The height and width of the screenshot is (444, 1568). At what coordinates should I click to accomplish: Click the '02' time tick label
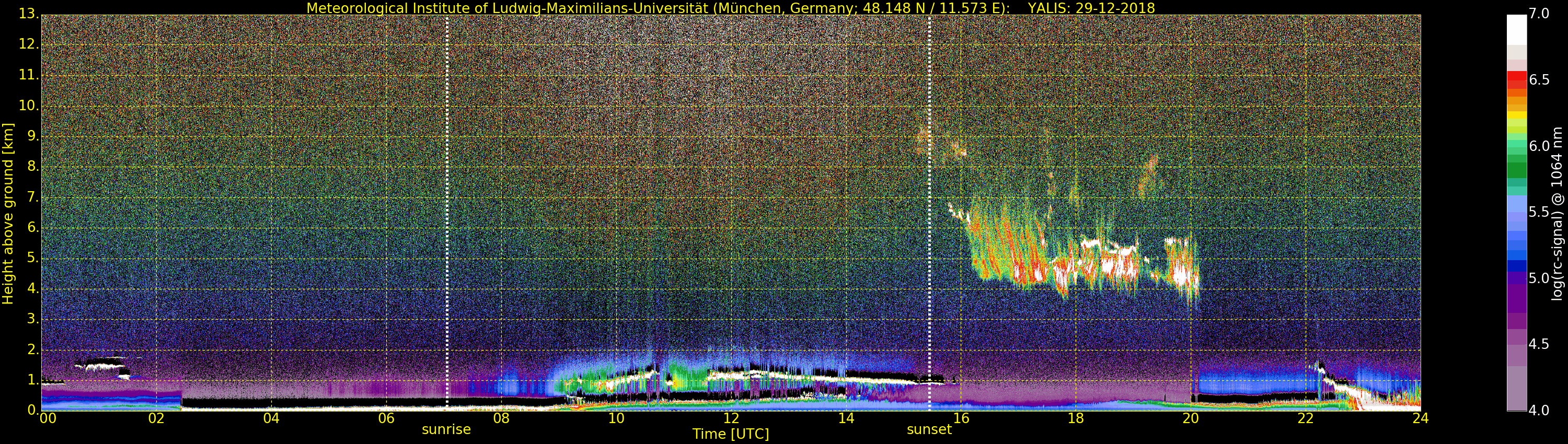pos(156,418)
